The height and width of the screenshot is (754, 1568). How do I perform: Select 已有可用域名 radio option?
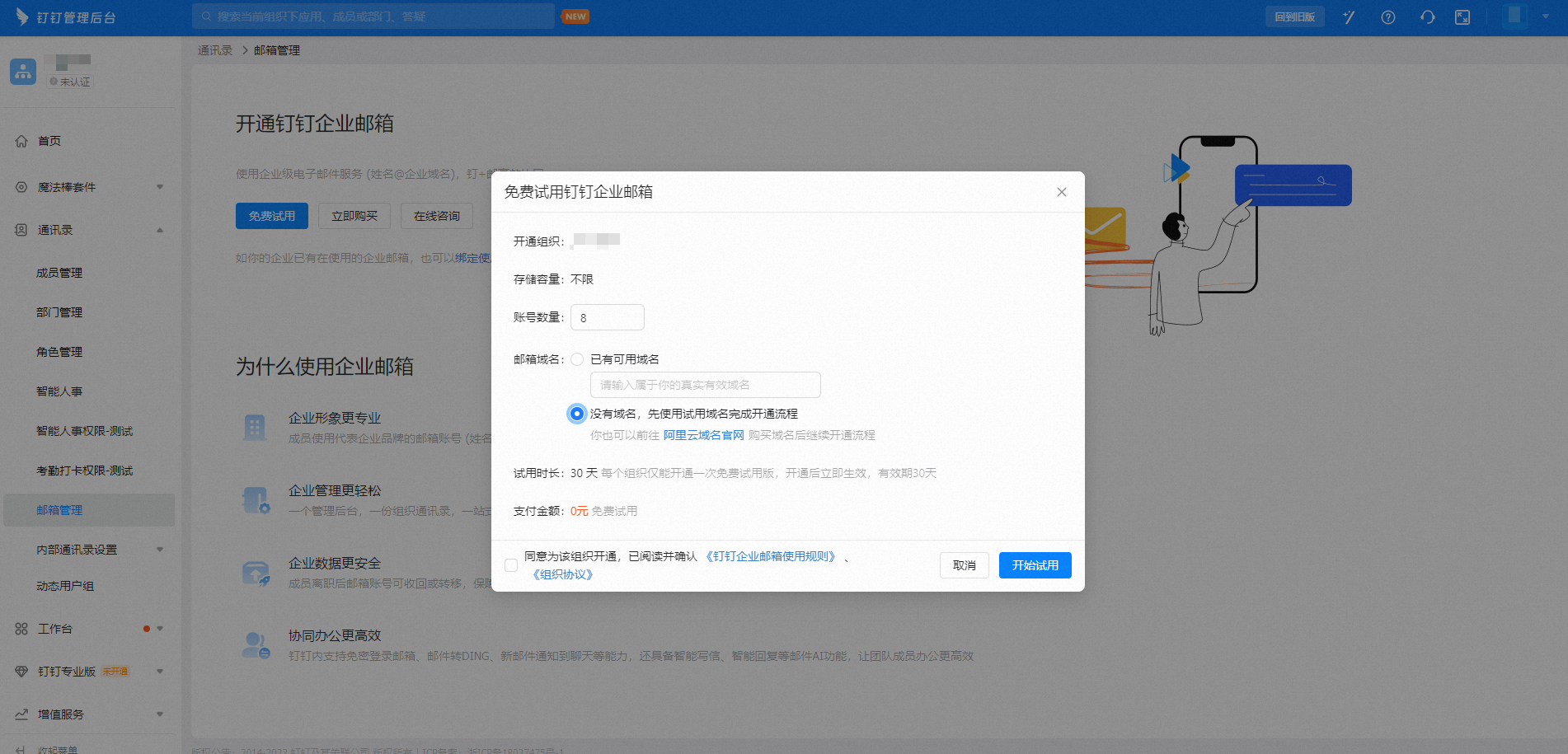(577, 359)
